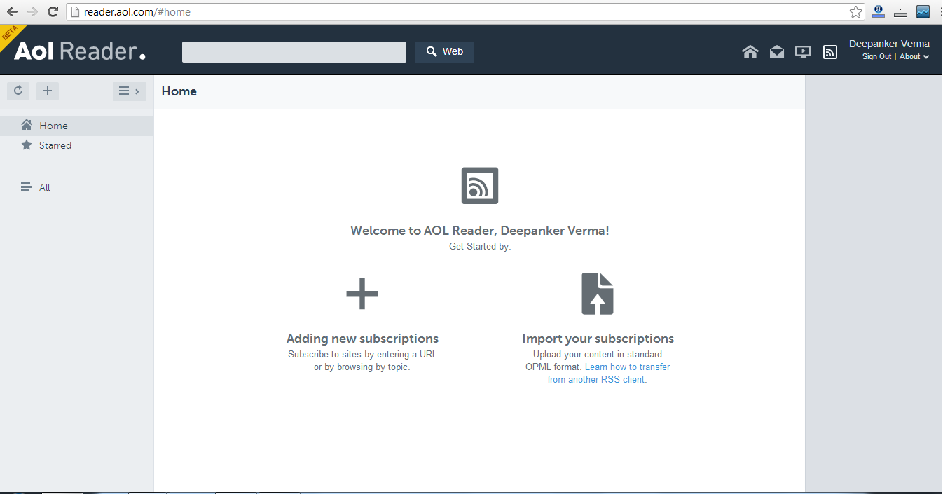Click the Welcome to AOL Reader text
Viewport: 942px width, 494px height.
pyautogui.click(x=479, y=231)
